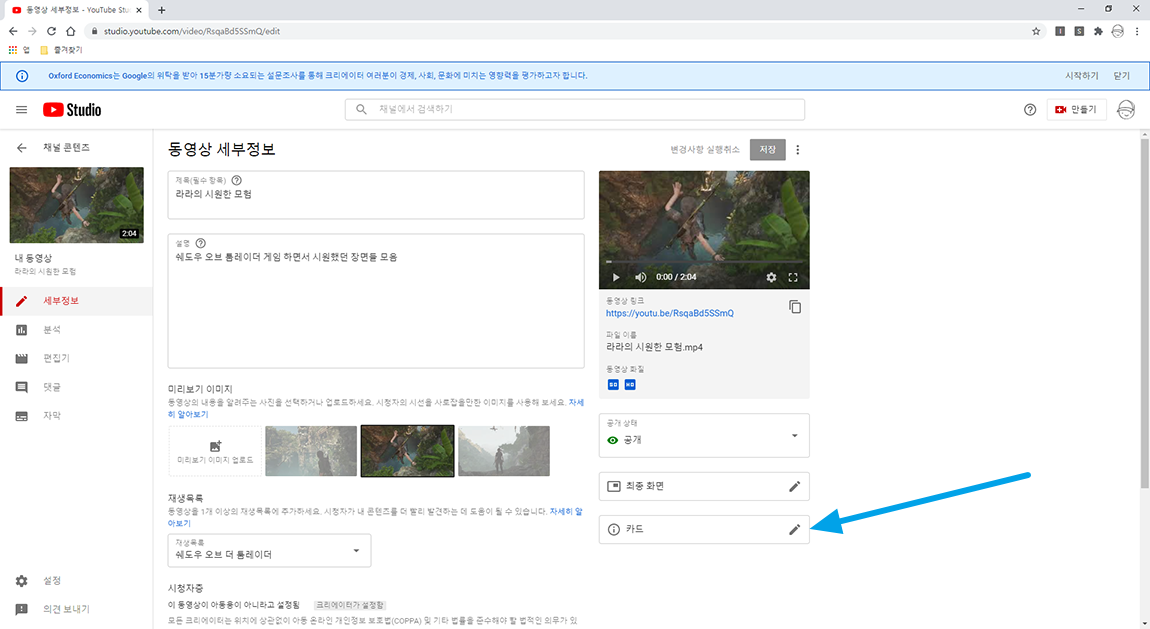Open 설정 settings in sidebar
The image size is (1150, 629).
pos(76,581)
